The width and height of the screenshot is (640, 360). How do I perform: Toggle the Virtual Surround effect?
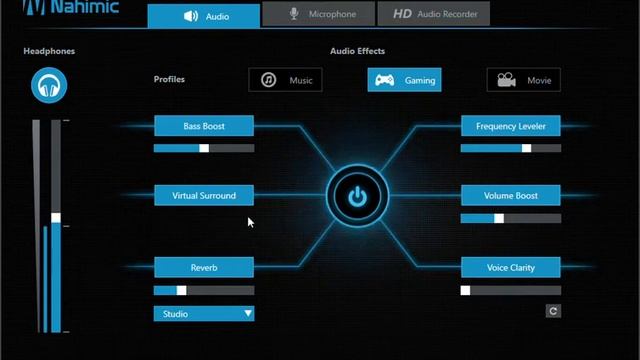pyautogui.click(x=204, y=195)
